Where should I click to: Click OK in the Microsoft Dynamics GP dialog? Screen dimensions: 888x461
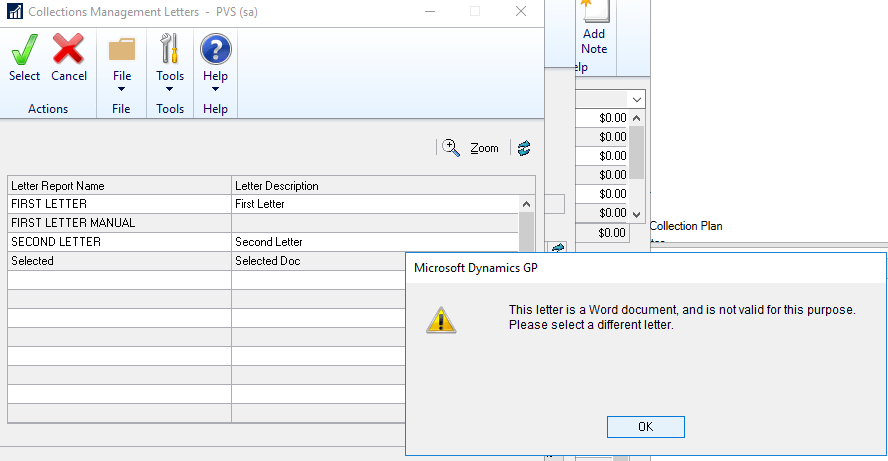tap(646, 427)
